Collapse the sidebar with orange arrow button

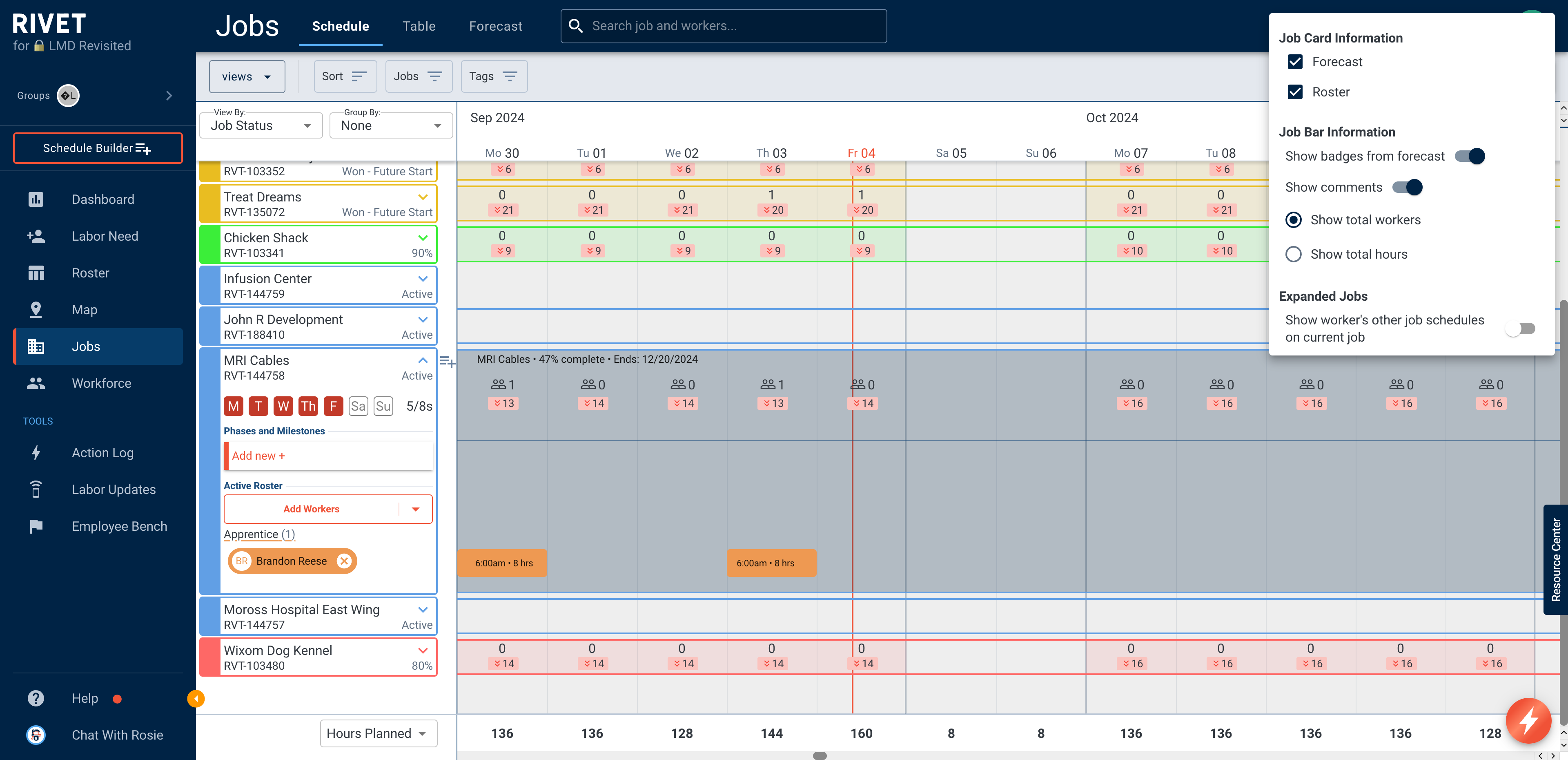[196, 698]
